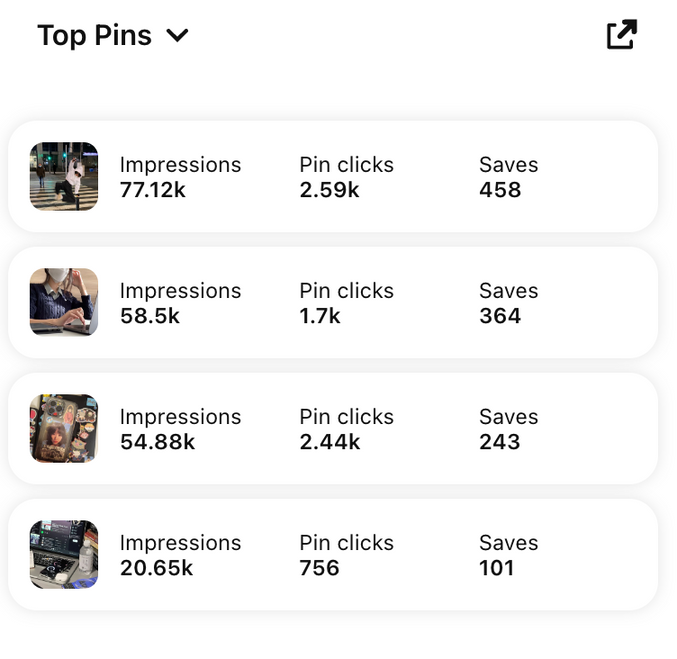Expand the Top Pins dropdown chevron

[177, 36]
